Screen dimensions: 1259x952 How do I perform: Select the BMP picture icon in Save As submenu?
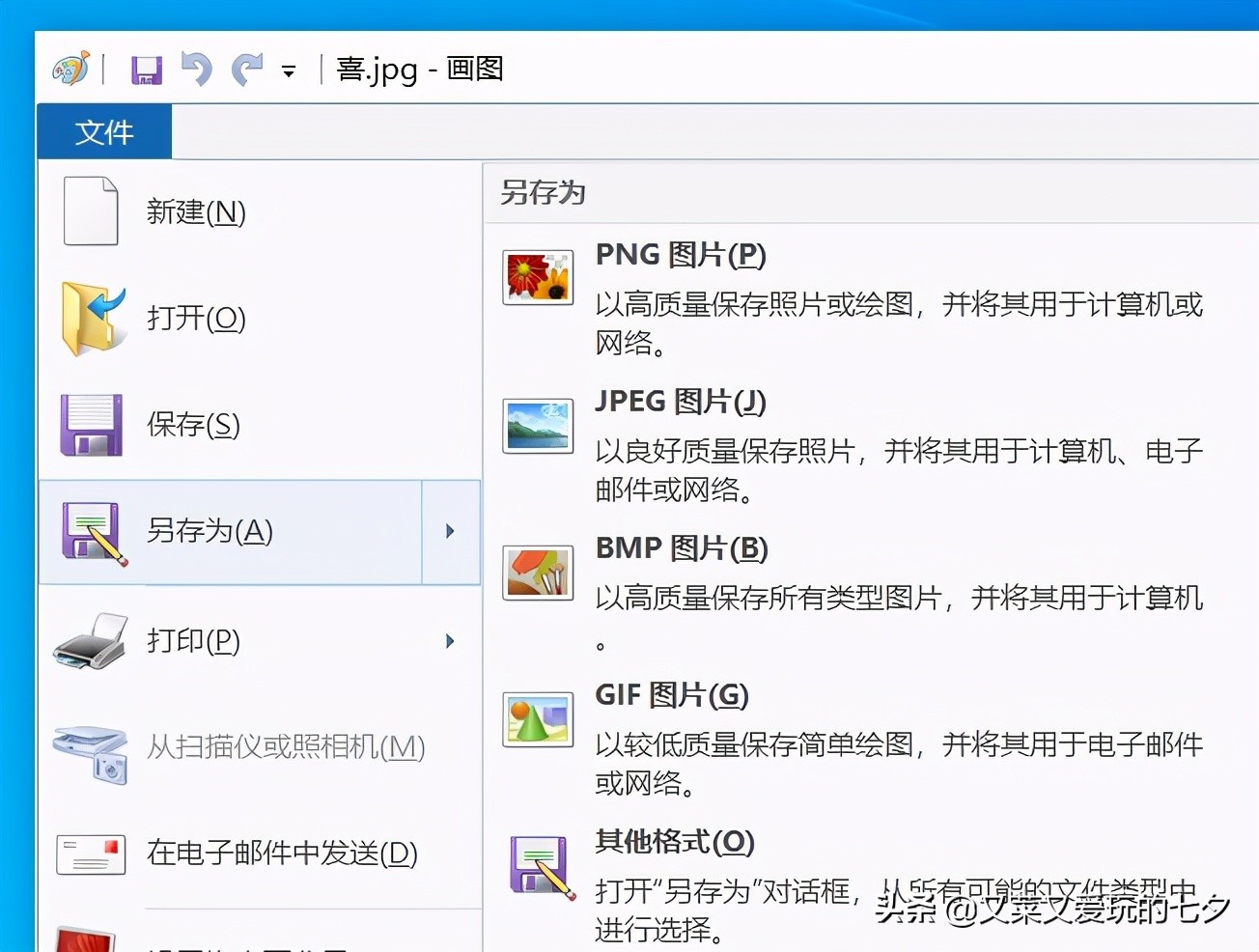pyautogui.click(x=537, y=572)
